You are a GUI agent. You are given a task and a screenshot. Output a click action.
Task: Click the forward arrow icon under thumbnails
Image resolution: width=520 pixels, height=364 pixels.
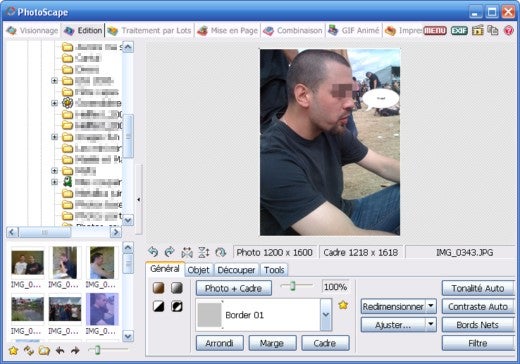click(x=75, y=350)
